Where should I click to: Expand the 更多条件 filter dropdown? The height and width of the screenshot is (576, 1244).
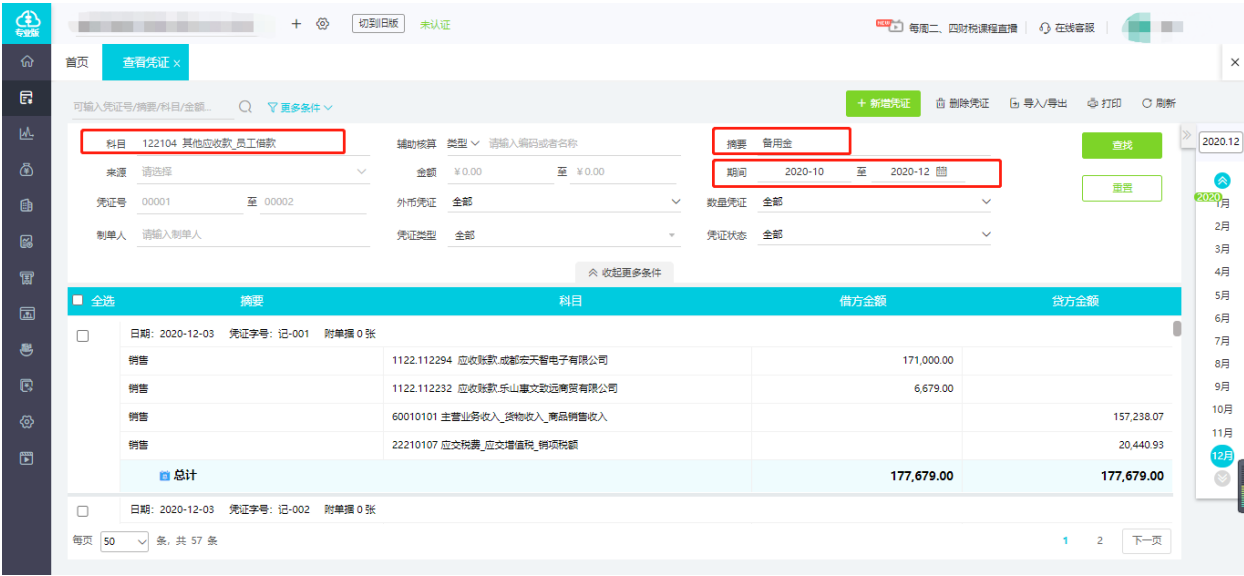pos(300,107)
